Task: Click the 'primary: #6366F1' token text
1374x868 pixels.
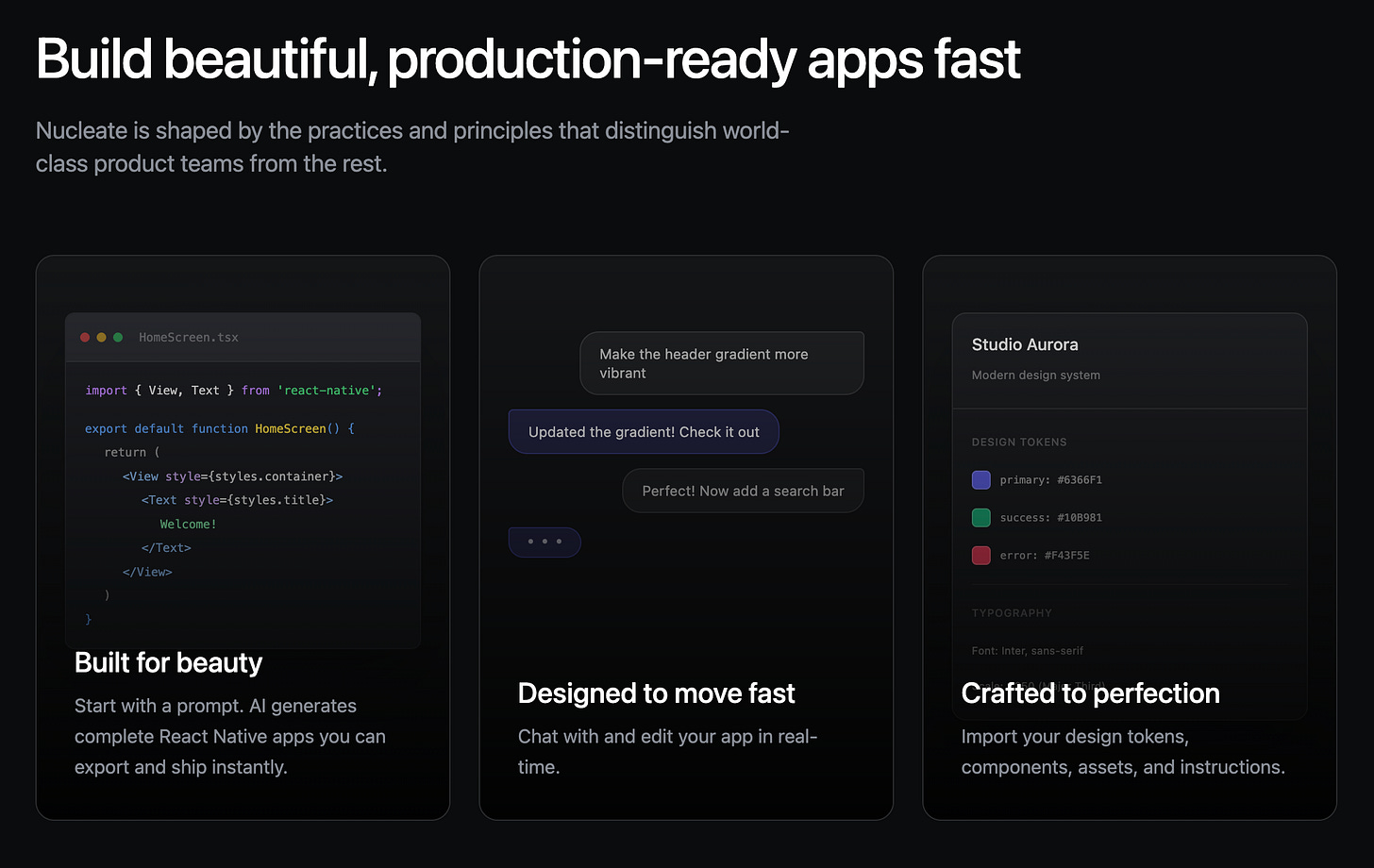Action: (x=1051, y=479)
